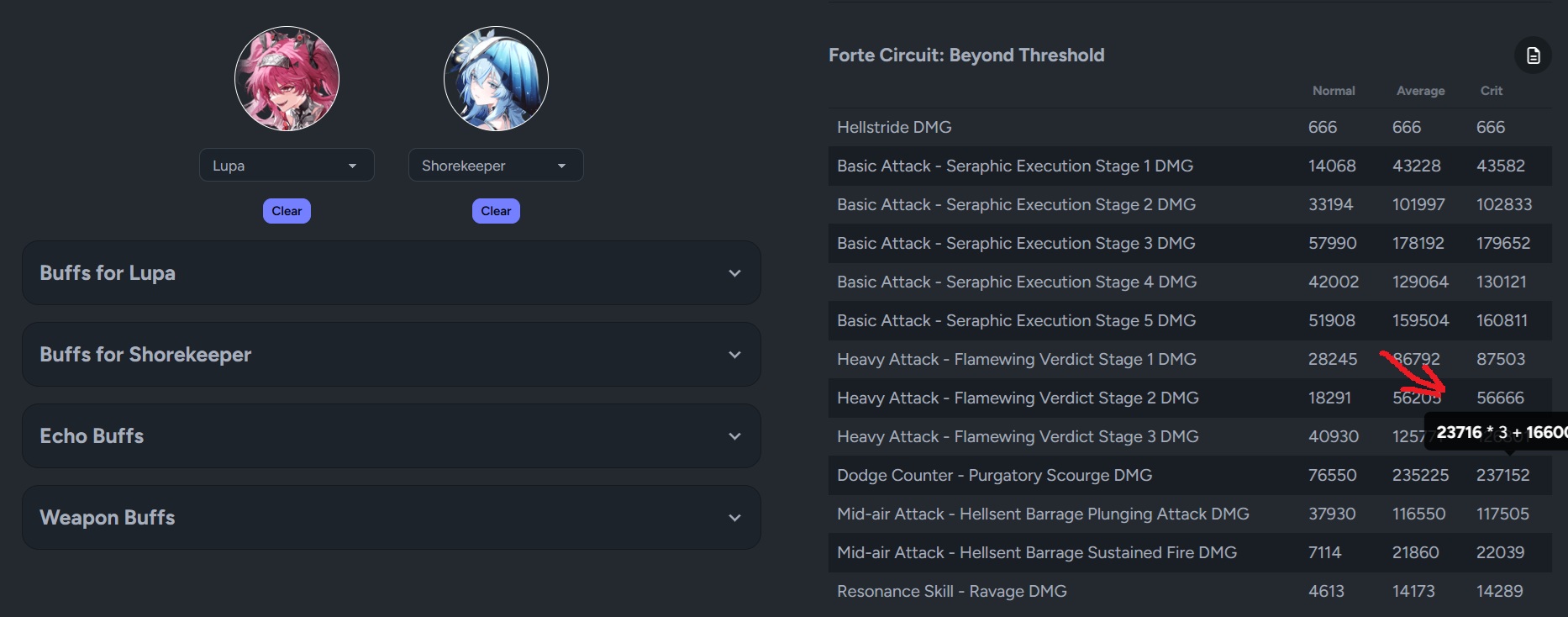This screenshot has height=617, width=1568.
Task: Click Crit value 130121
Action: 1502,282
